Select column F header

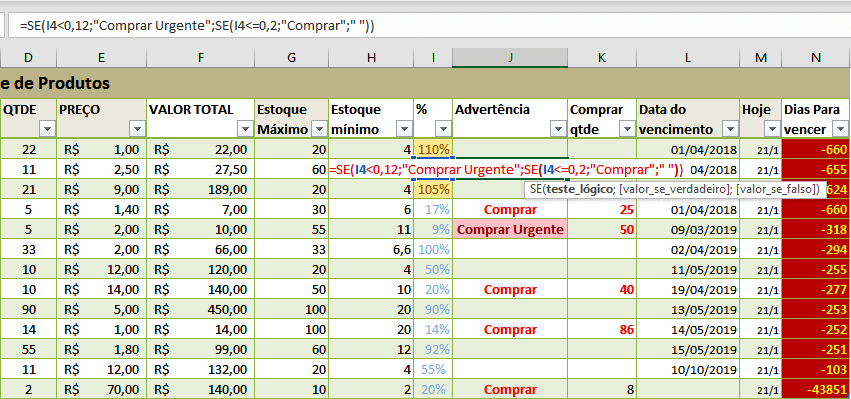pos(201,58)
